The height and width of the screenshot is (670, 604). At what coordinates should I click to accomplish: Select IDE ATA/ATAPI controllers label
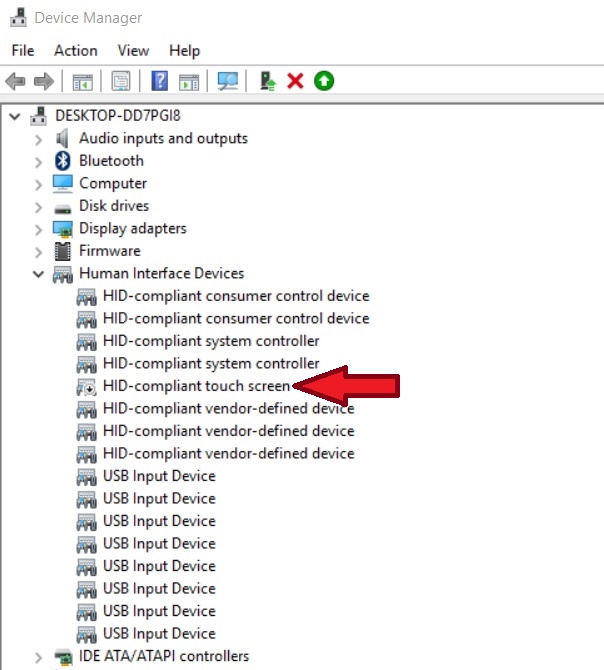tap(164, 656)
